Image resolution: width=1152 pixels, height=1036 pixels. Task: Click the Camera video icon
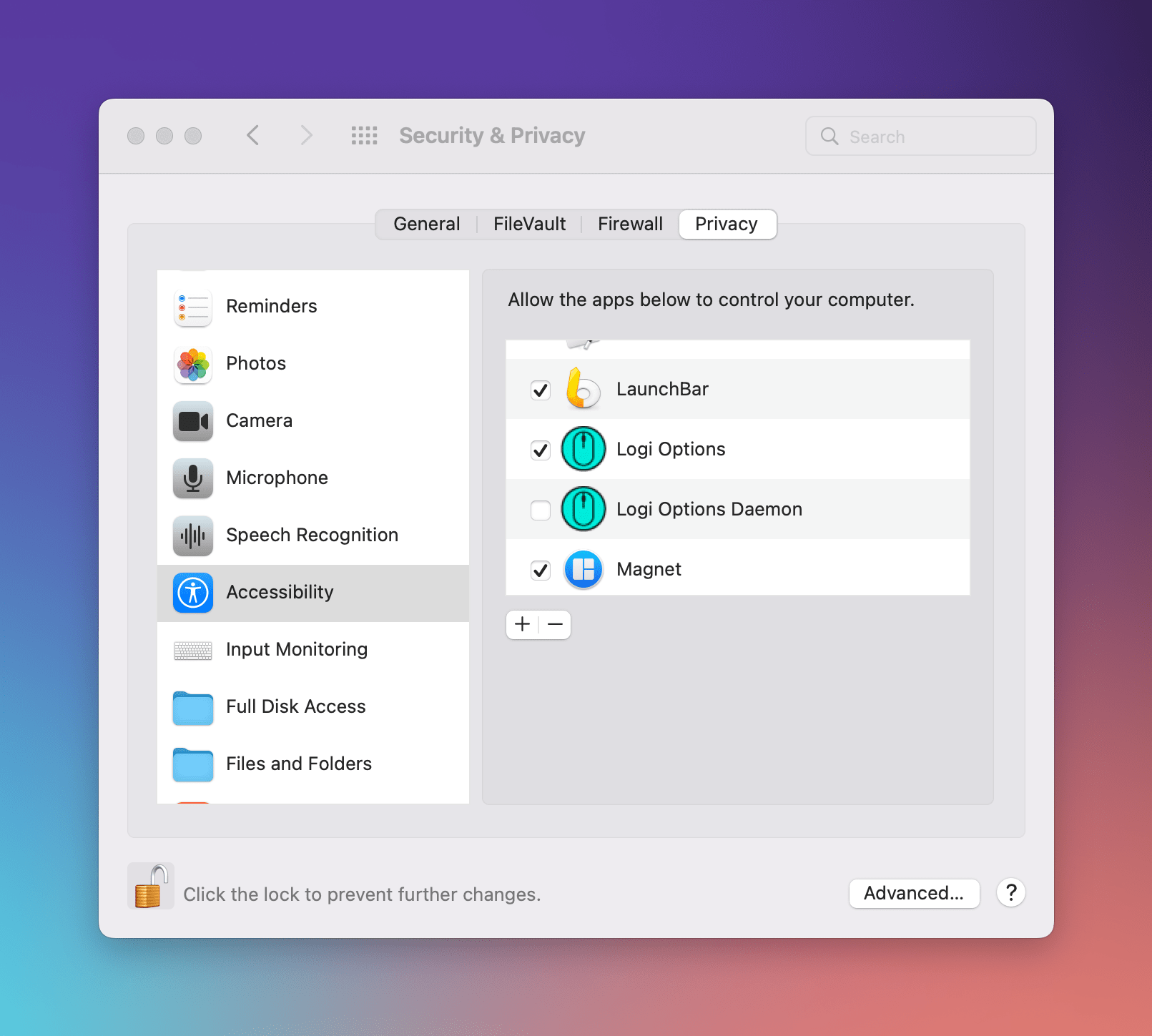[193, 421]
